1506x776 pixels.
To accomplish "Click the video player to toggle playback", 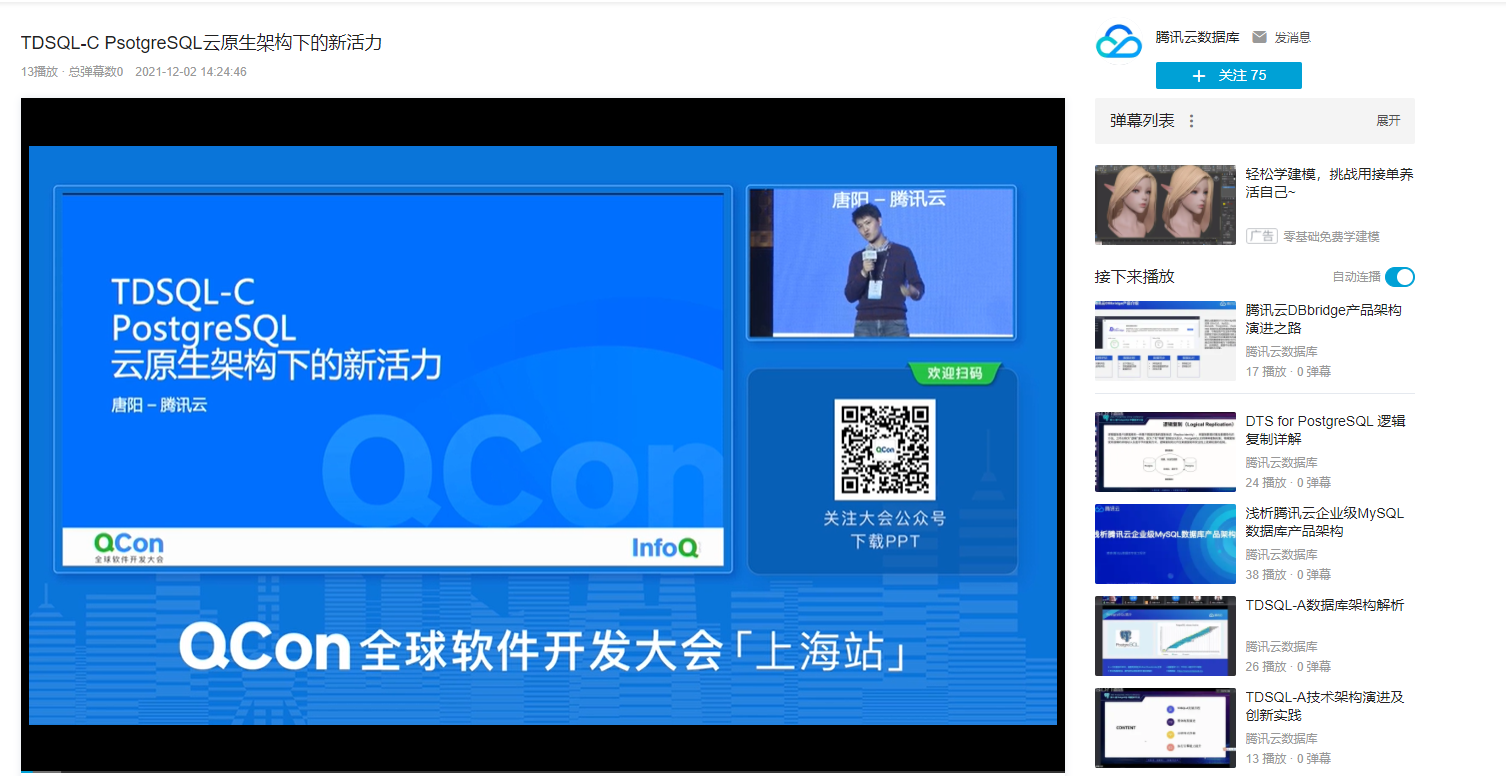I will coord(543,435).
